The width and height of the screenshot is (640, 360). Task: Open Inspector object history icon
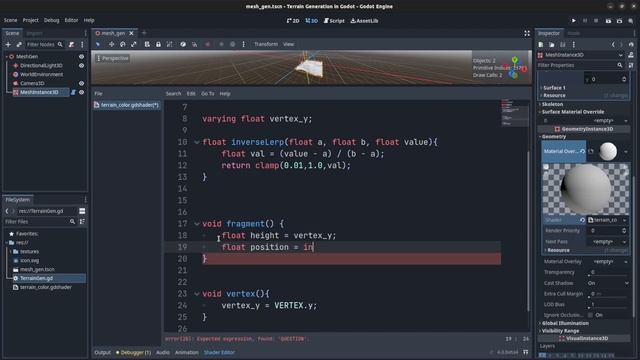tap(631, 44)
